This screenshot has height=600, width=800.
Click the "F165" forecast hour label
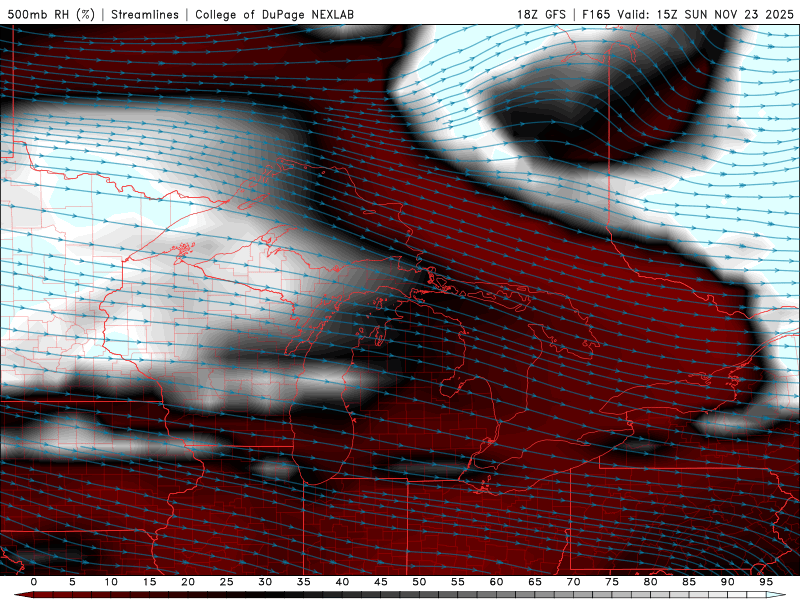coord(596,14)
